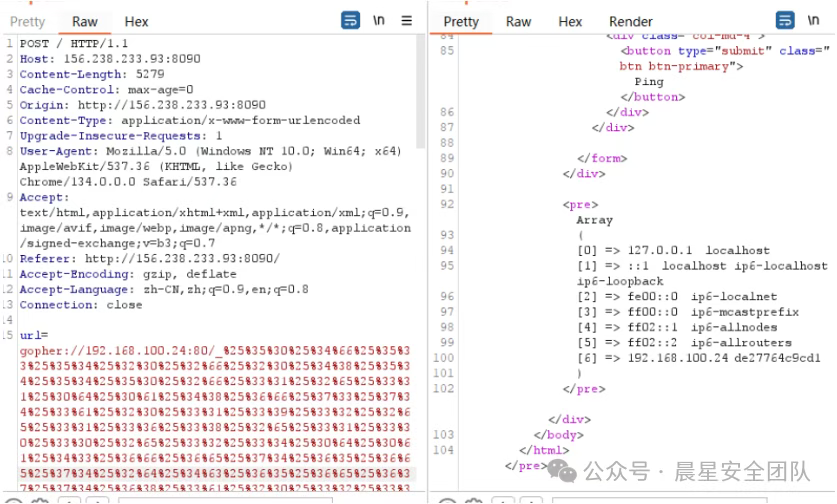The width and height of the screenshot is (837, 504).
Task: Toggle request non-printable characters \n button
Action: [x=380, y=20]
